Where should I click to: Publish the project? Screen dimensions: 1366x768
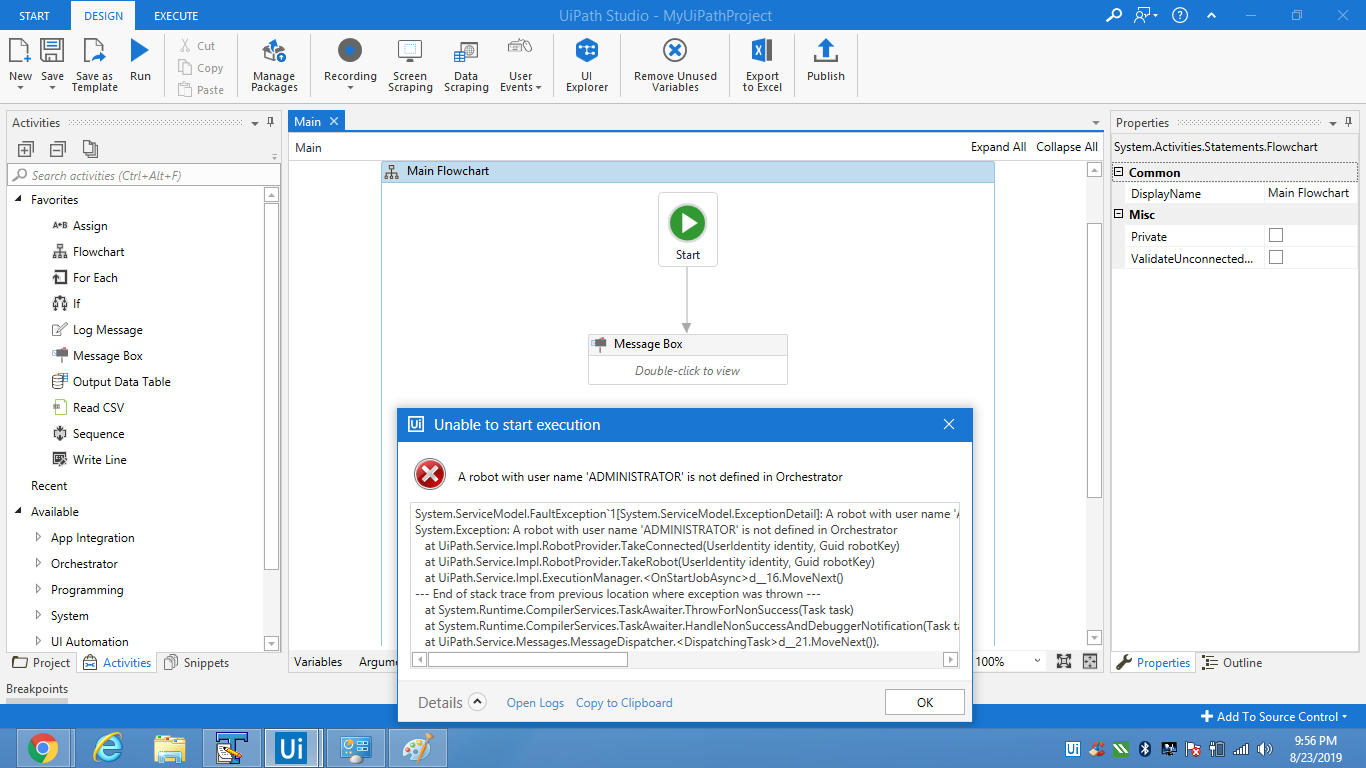[x=826, y=60]
